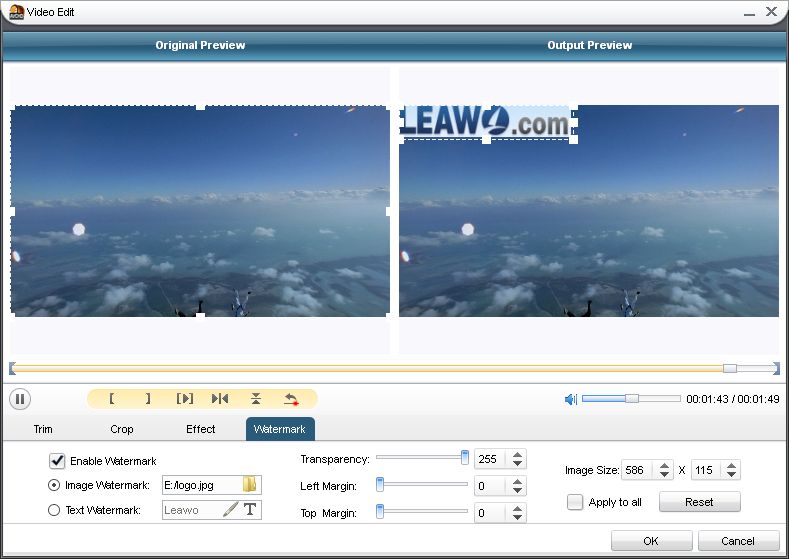The width and height of the screenshot is (789, 559).
Task: Close the Video Edit window
Action: point(771,12)
